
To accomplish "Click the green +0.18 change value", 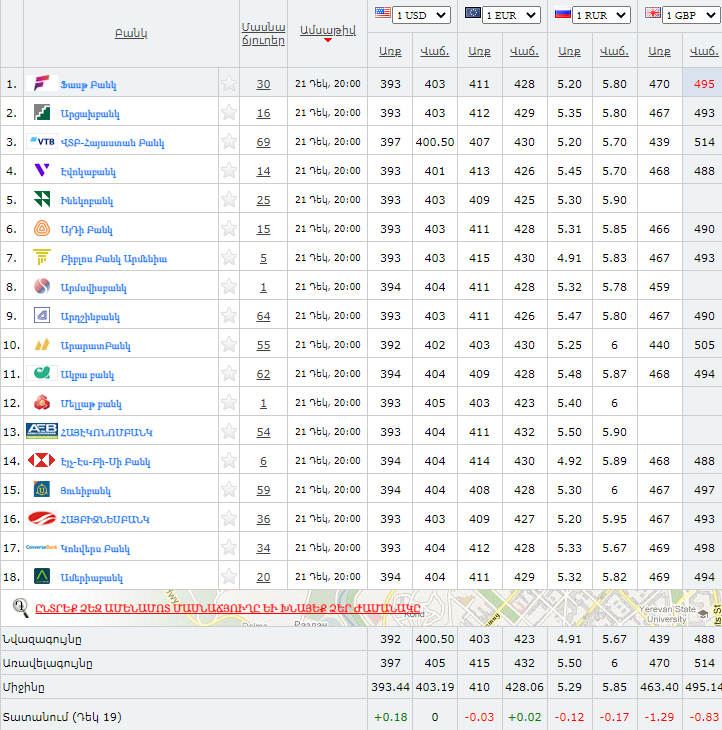I will (x=390, y=717).
